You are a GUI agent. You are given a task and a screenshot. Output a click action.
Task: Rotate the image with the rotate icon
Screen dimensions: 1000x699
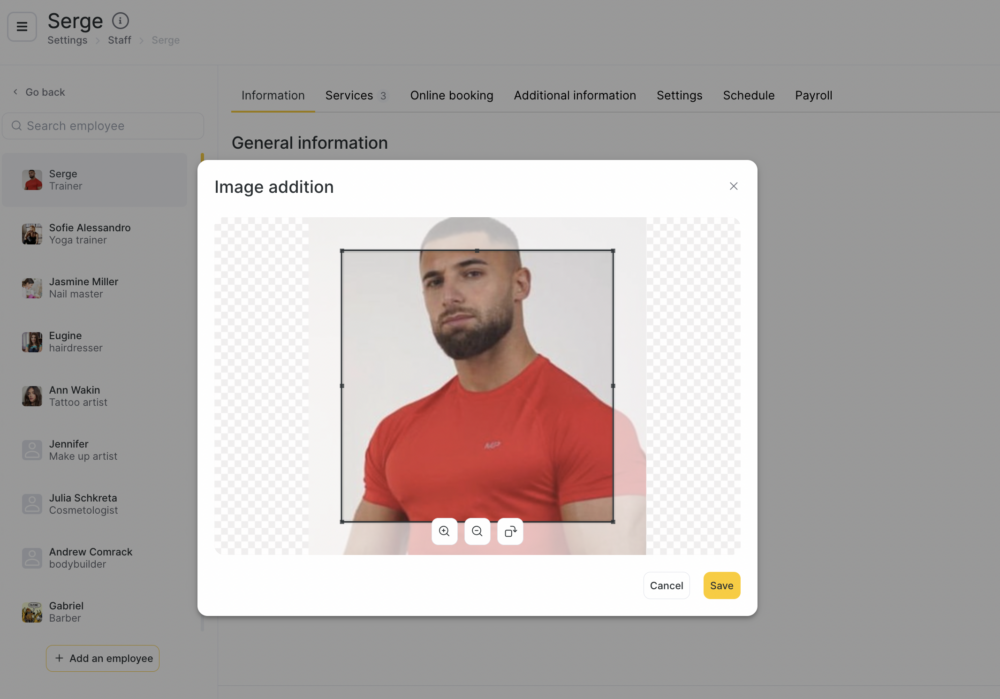510,531
